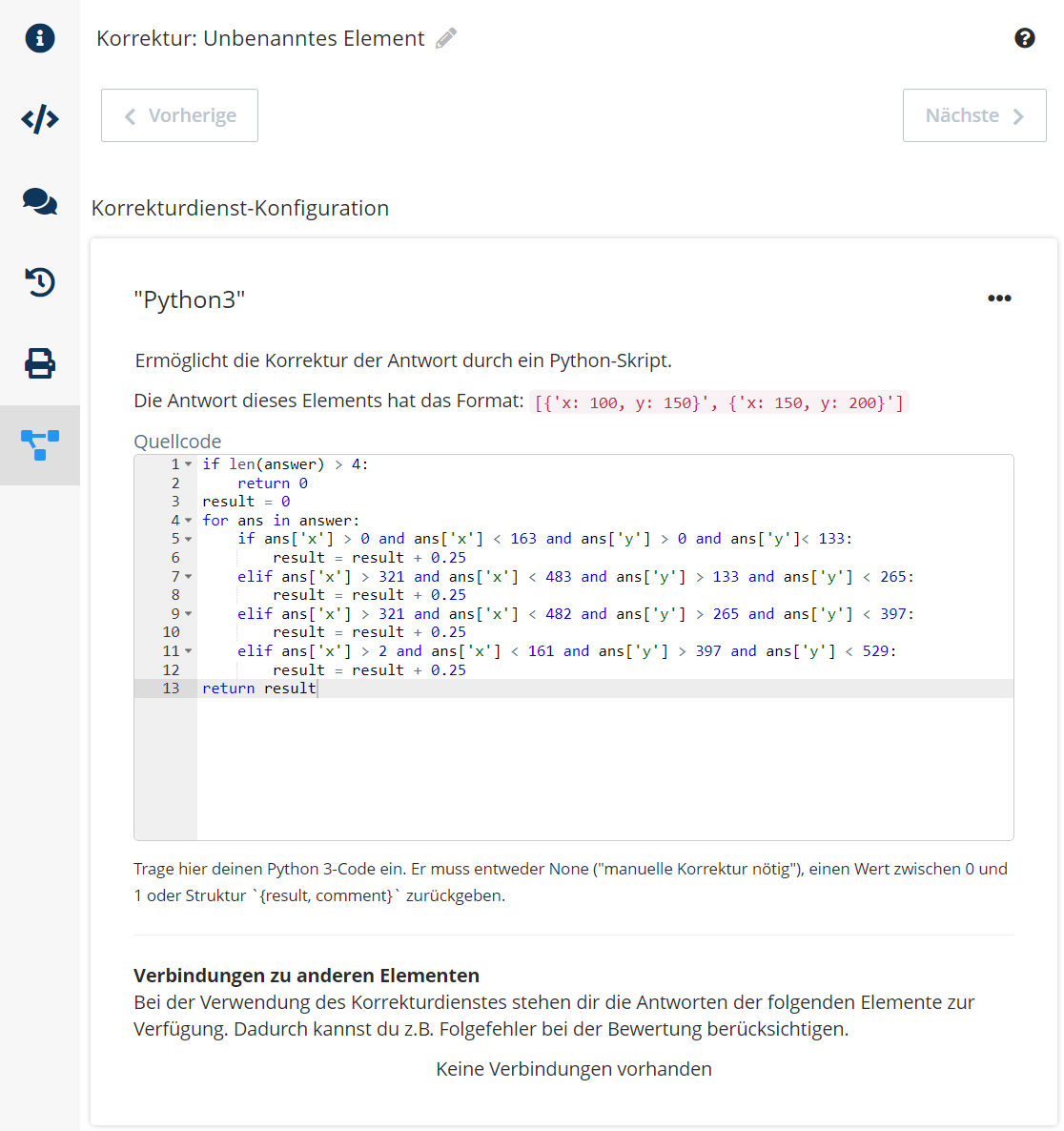
Task: Click the 'Quellcode' label
Action: (177, 442)
